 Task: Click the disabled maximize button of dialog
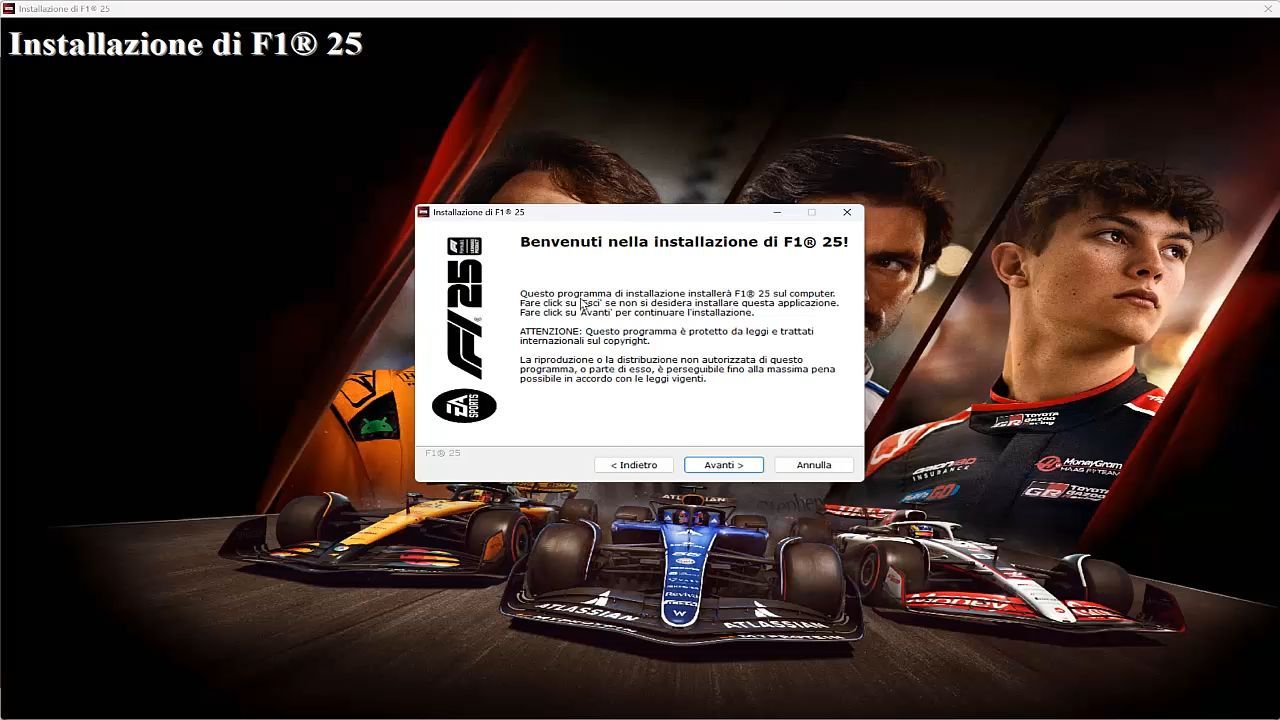(x=812, y=212)
